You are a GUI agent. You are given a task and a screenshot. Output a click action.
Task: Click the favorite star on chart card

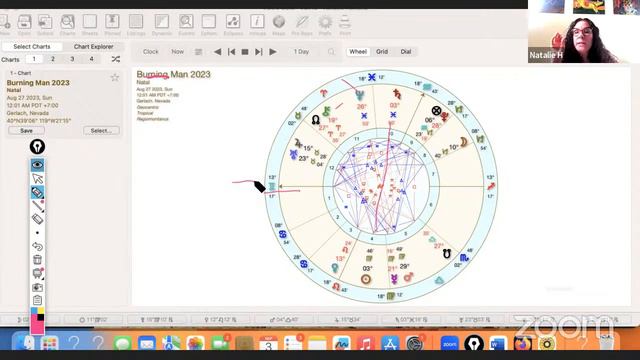[x=115, y=78]
